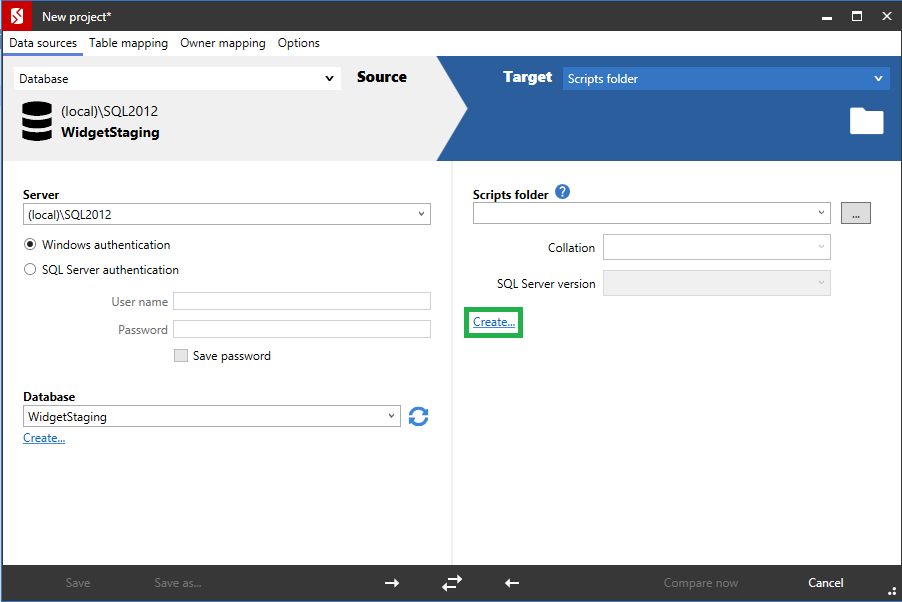The height and width of the screenshot is (602, 902).
Task: Select Windows authentication
Action: [x=30, y=244]
